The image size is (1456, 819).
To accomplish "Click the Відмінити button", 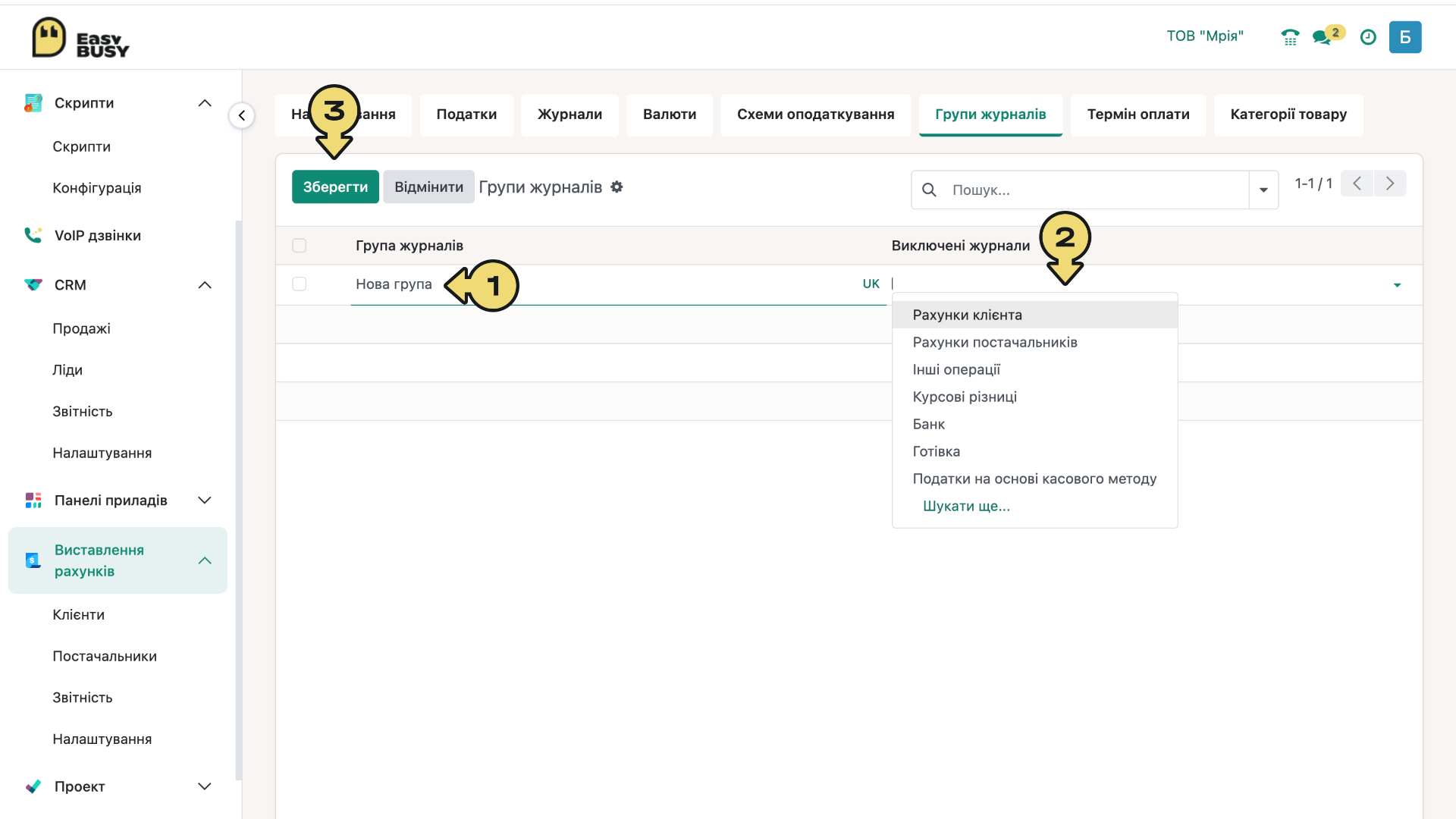I will (428, 187).
